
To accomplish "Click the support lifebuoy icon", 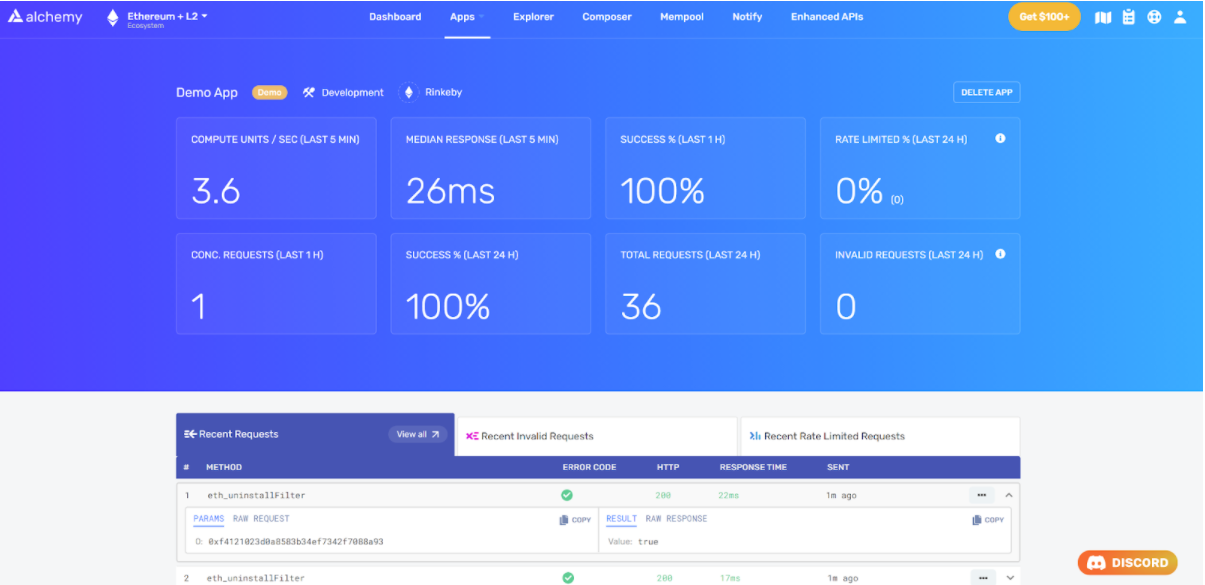I will (1154, 17).
